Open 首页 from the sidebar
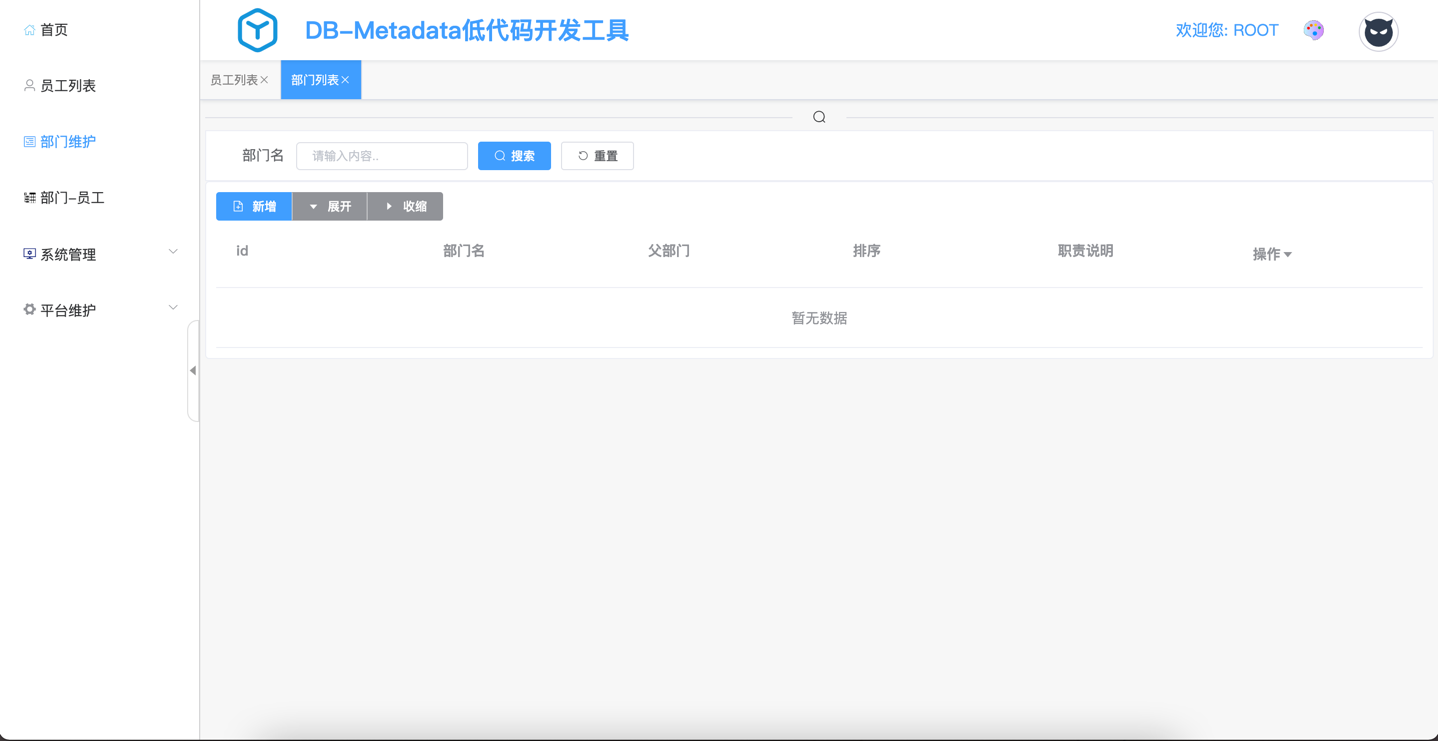 (x=54, y=30)
